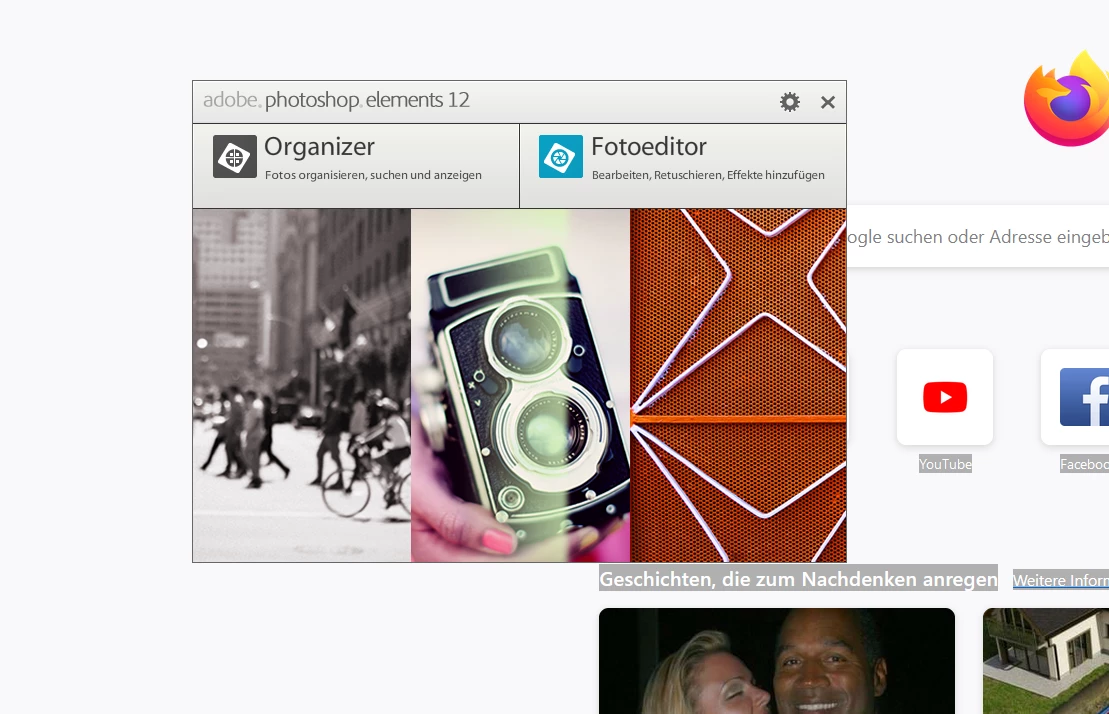Click the Firefox search or address field
The image size is (1109, 714).
coord(977,237)
